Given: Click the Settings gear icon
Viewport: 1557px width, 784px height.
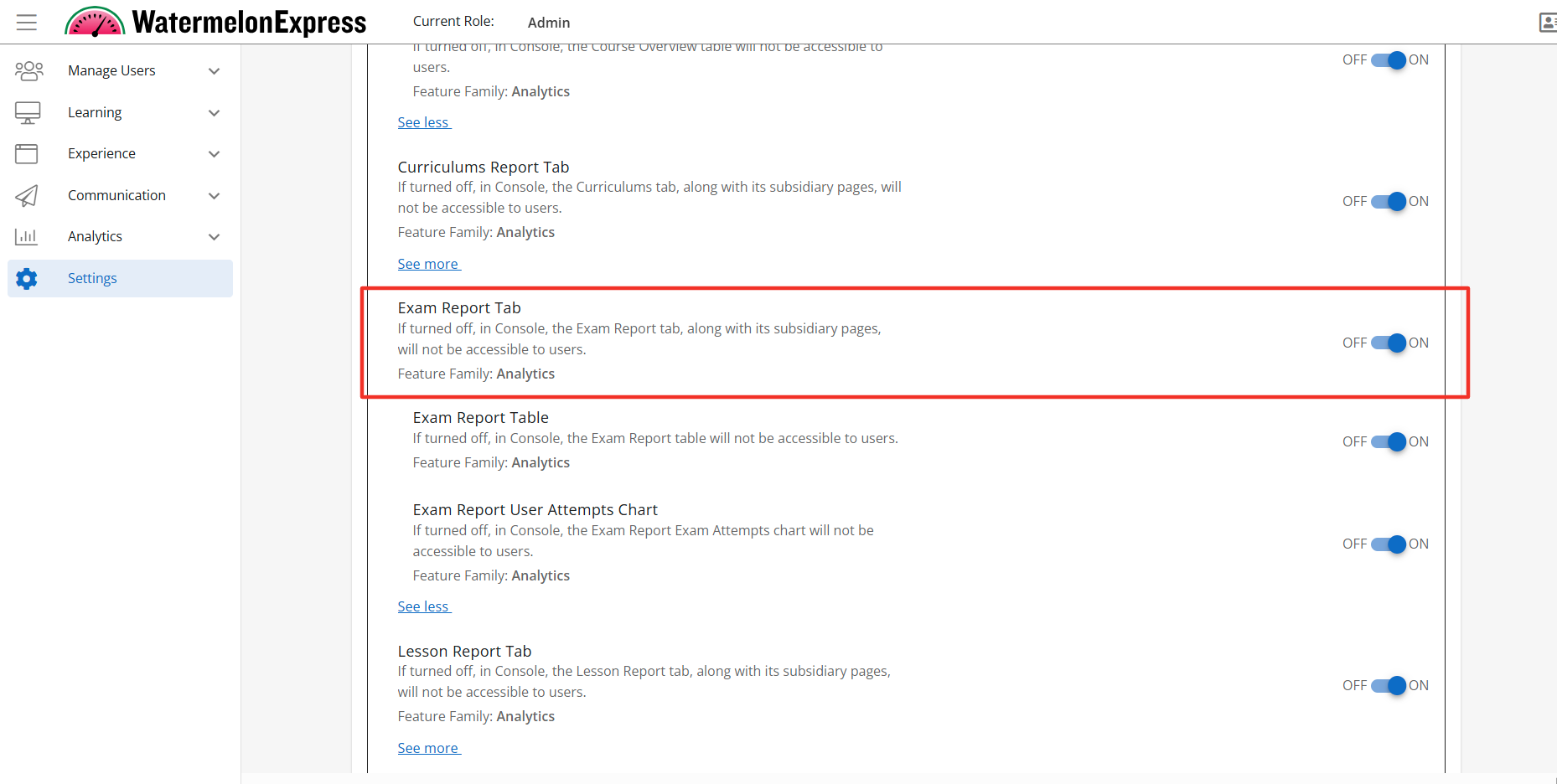Looking at the screenshot, I should tap(27, 279).
